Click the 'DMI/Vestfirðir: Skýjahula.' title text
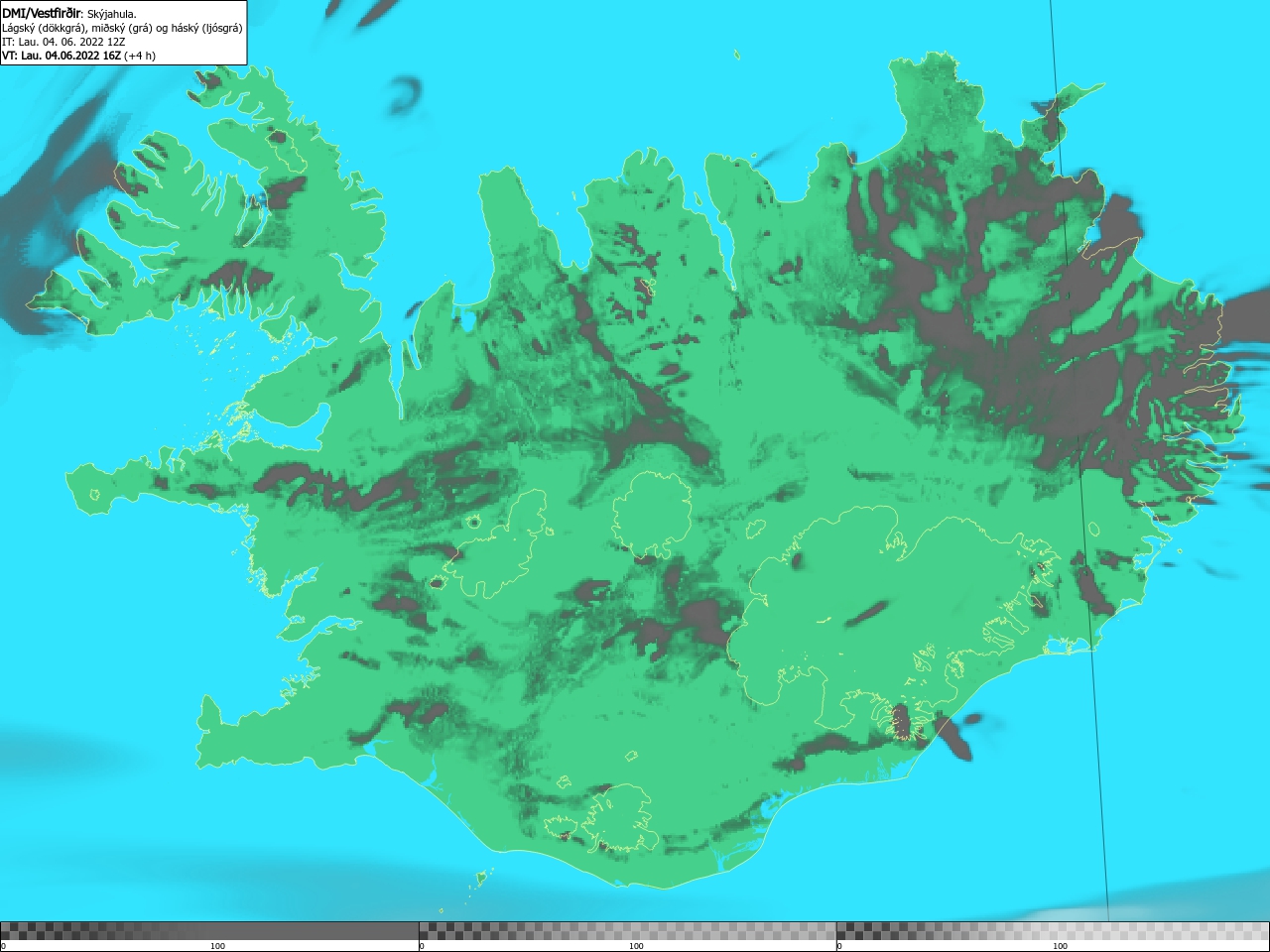This screenshot has width=1270, height=952. click(x=69, y=14)
